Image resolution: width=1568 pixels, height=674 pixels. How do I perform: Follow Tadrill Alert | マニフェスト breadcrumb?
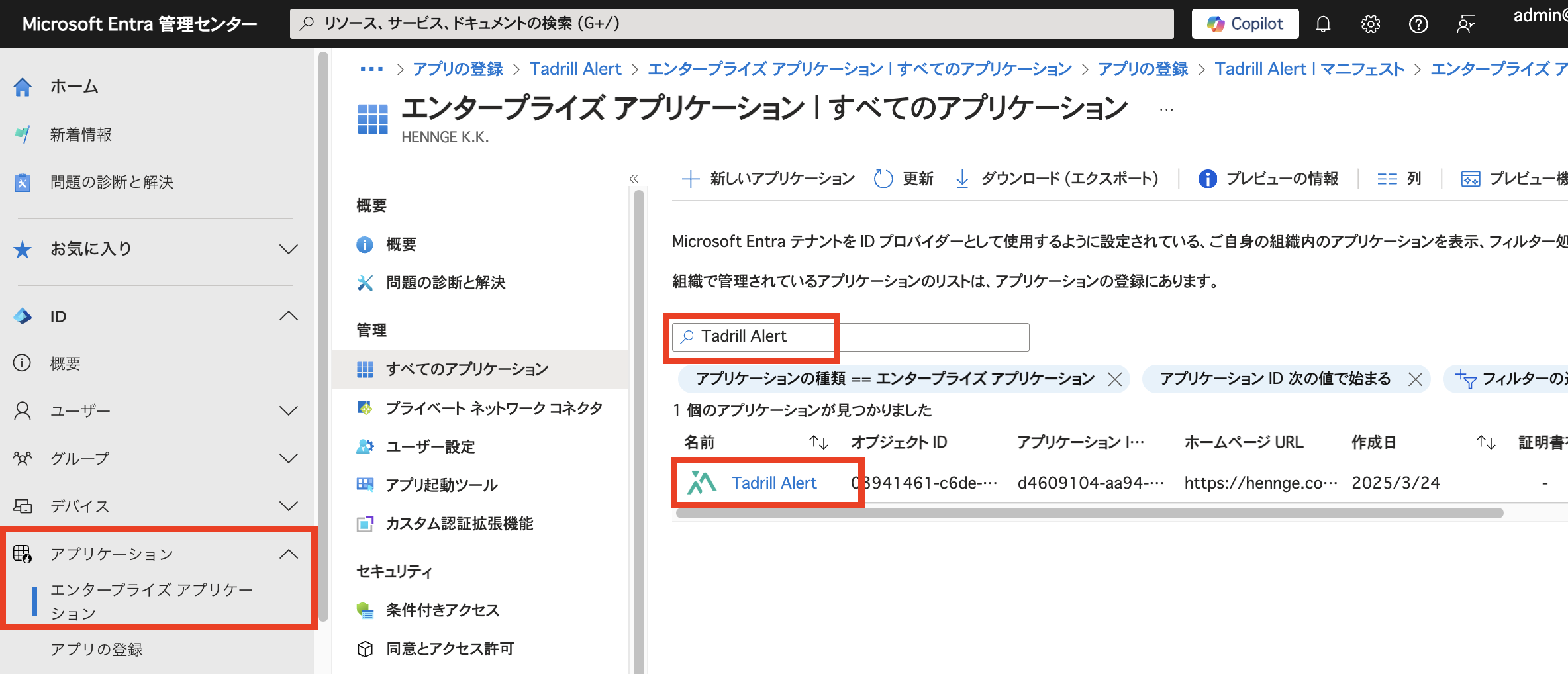(x=1309, y=69)
